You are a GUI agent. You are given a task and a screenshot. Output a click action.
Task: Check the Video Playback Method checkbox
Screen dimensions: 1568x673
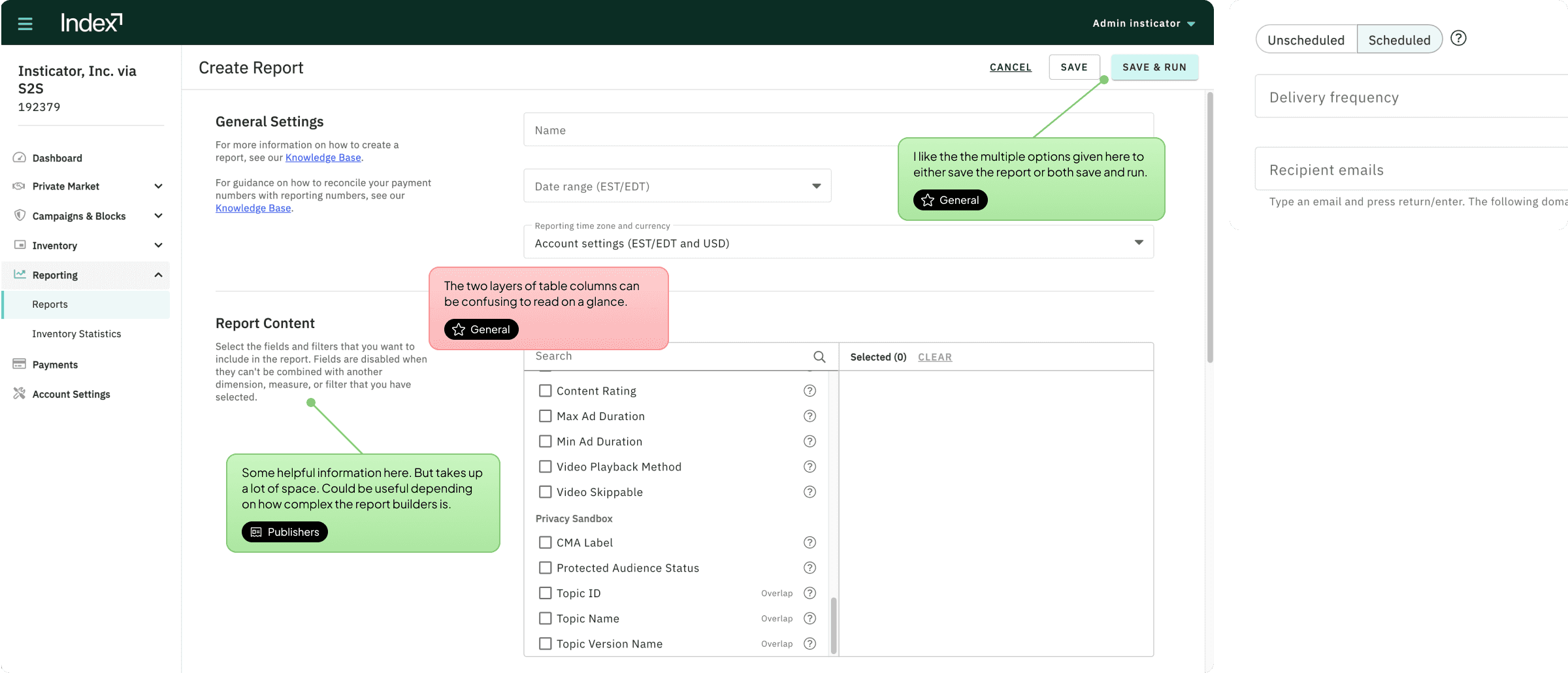545,467
